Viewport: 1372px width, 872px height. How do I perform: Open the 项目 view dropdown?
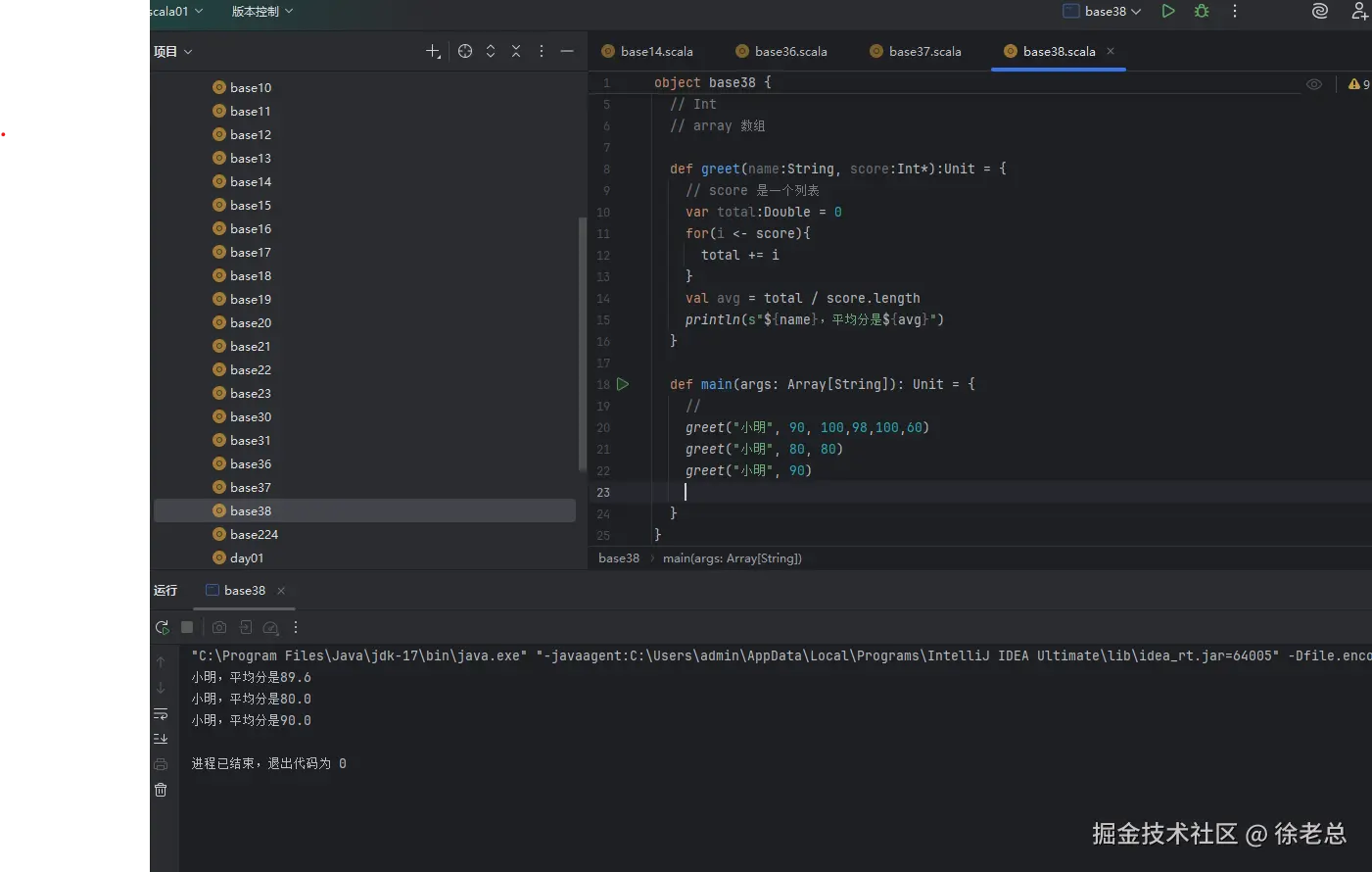173,51
